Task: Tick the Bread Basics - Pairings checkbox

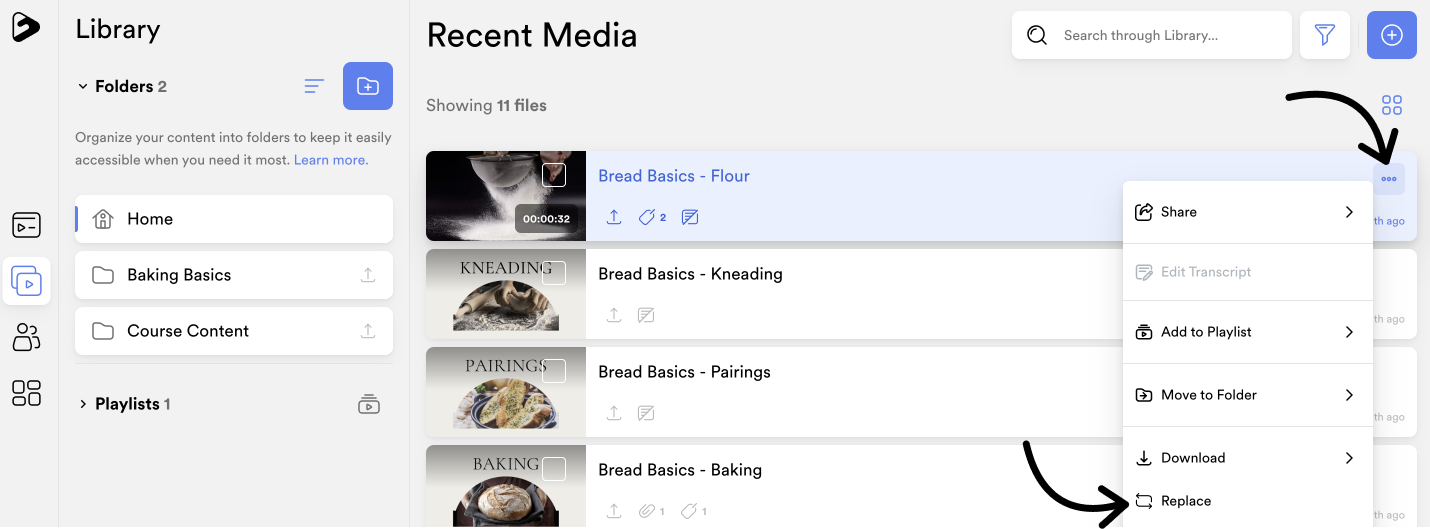Action: point(554,371)
